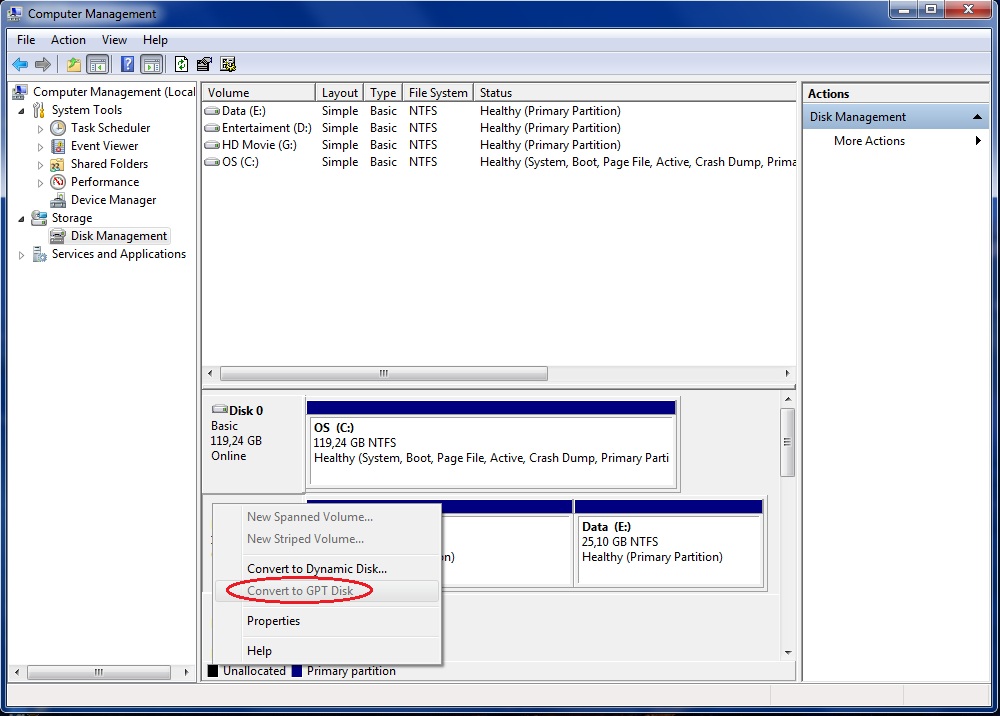
Task: Click the Data (E:) volume drive icon
Action: click(x=212, y=111)
